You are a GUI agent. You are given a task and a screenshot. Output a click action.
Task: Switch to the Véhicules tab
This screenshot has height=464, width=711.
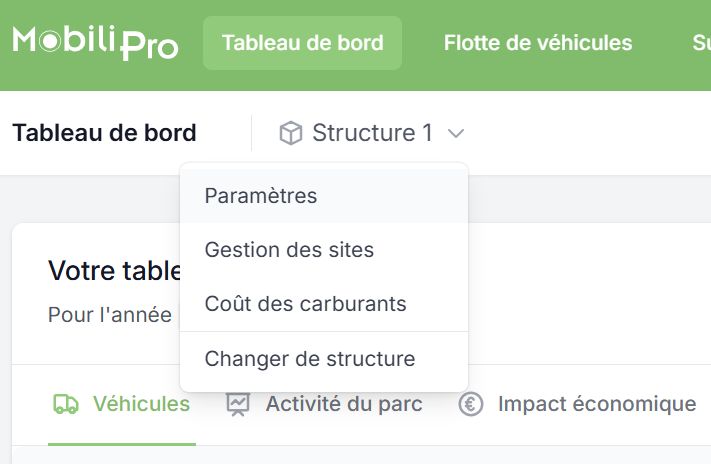pyautogui.click(x=122, y=404)
